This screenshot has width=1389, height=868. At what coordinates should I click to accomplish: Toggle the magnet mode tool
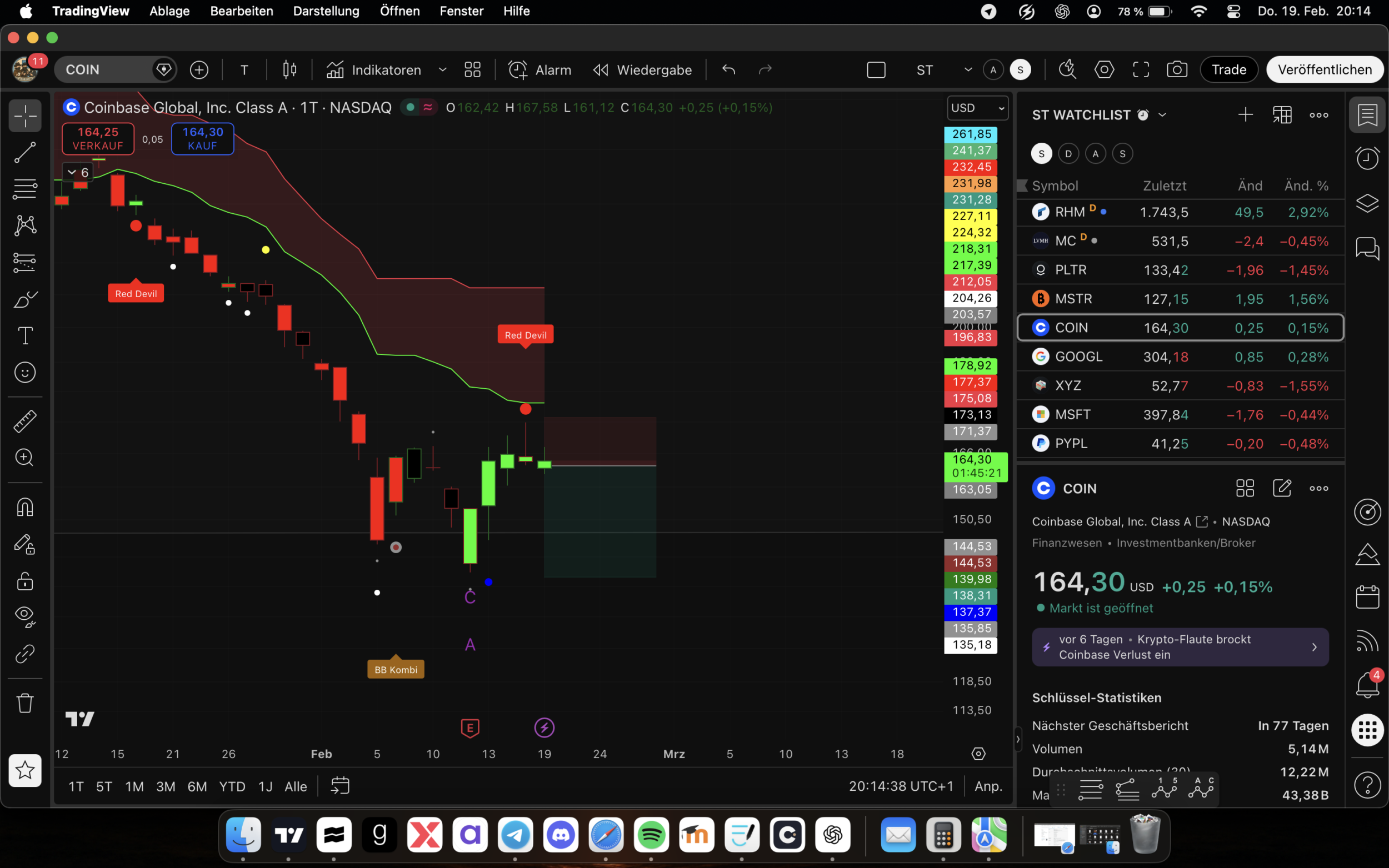24,507
